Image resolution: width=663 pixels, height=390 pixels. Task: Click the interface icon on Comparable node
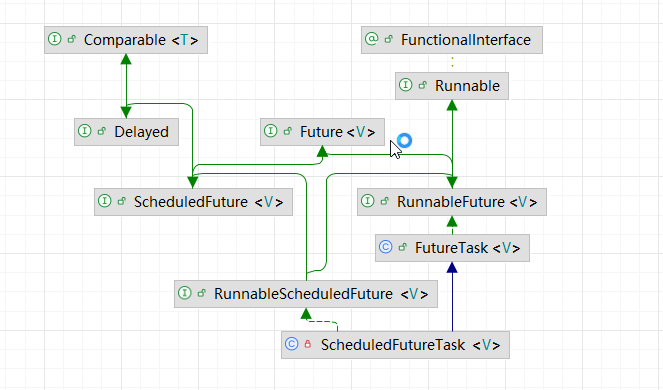click(x=55, y=39)
